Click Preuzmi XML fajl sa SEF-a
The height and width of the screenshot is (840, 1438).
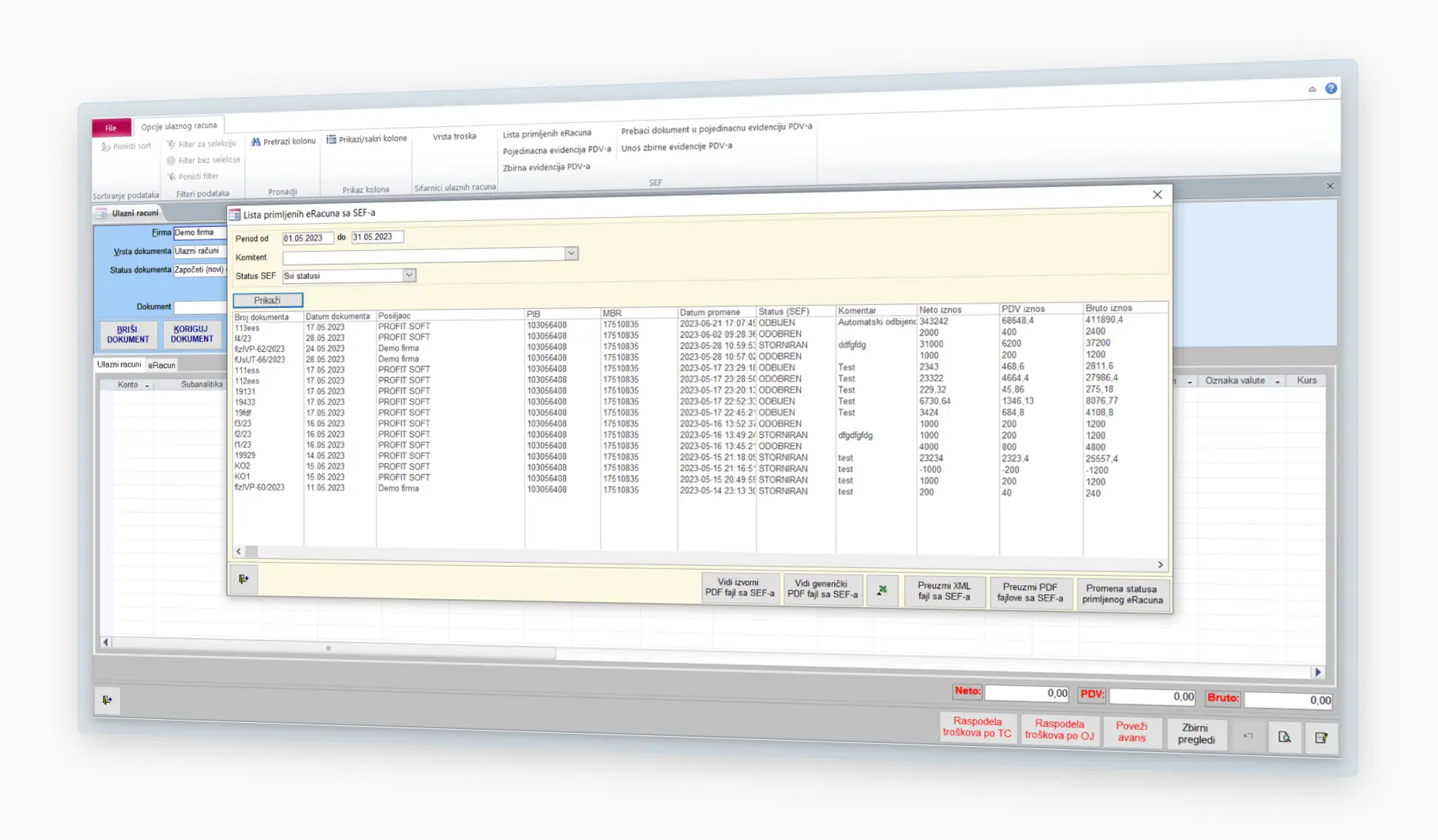click(944, 591)
